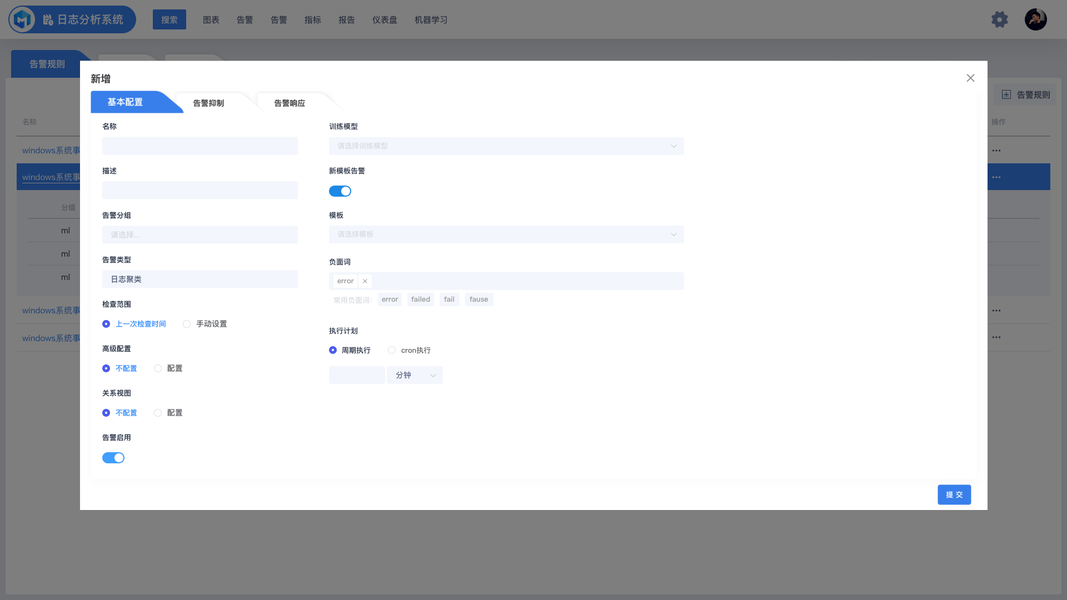Open the 报告 menu in the top navigation
Viewport: 1067px width, 600px height.
346,20
